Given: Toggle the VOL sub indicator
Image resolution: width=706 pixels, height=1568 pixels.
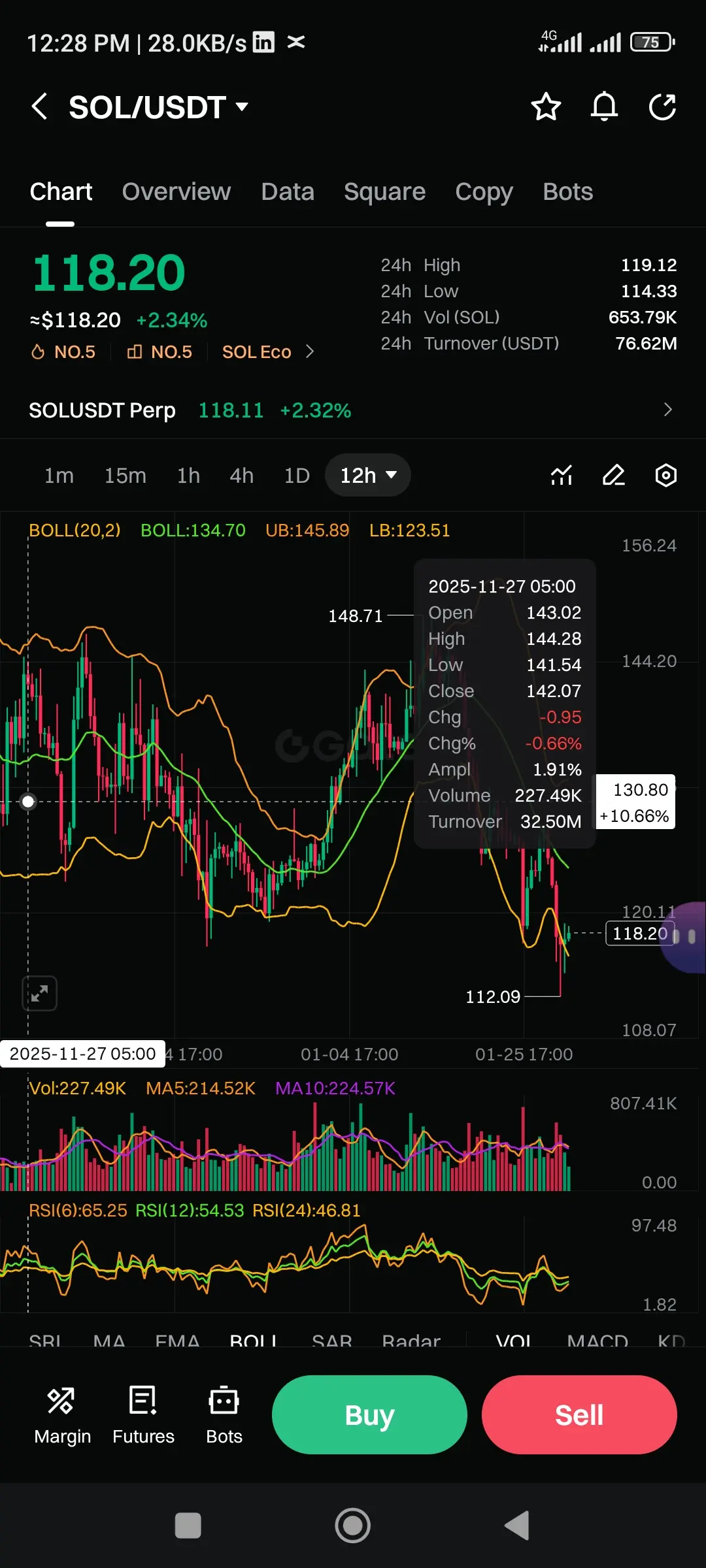Looking at the screenshot, I should 514,1341.
